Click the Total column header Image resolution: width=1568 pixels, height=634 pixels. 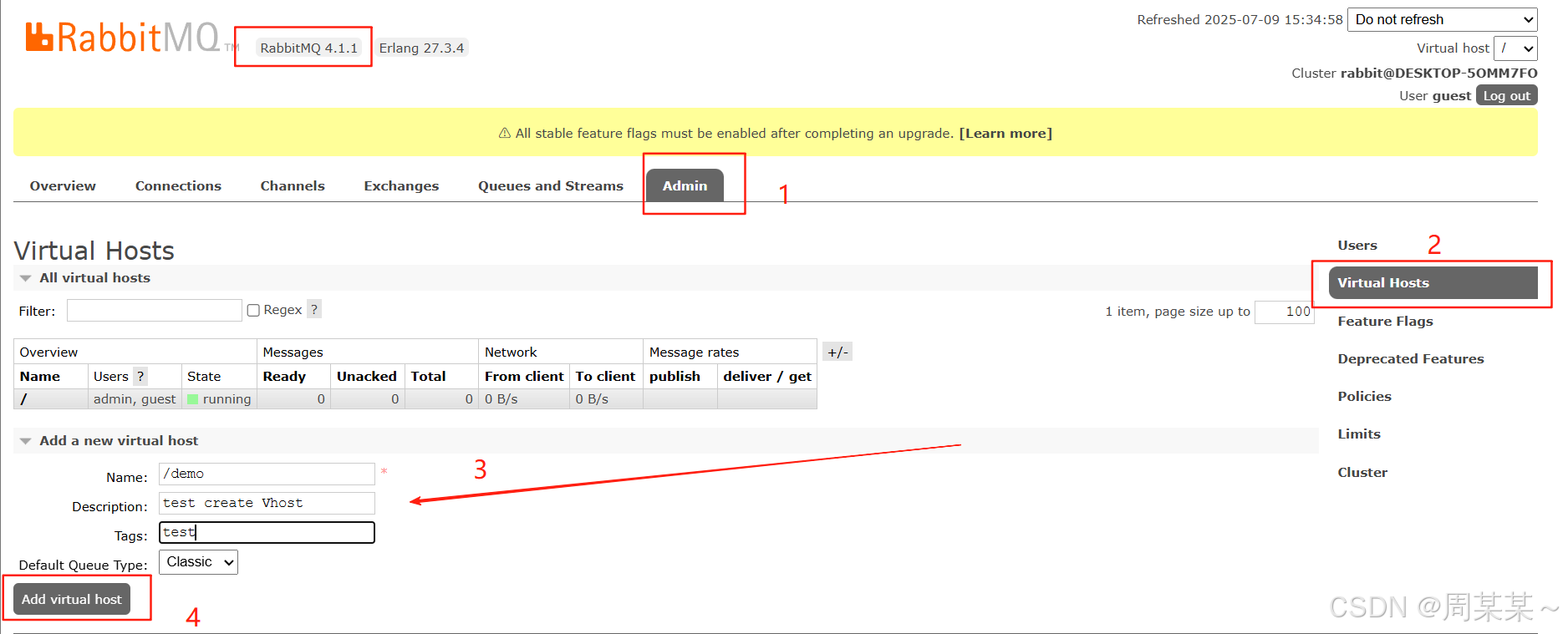coord(428,376)
